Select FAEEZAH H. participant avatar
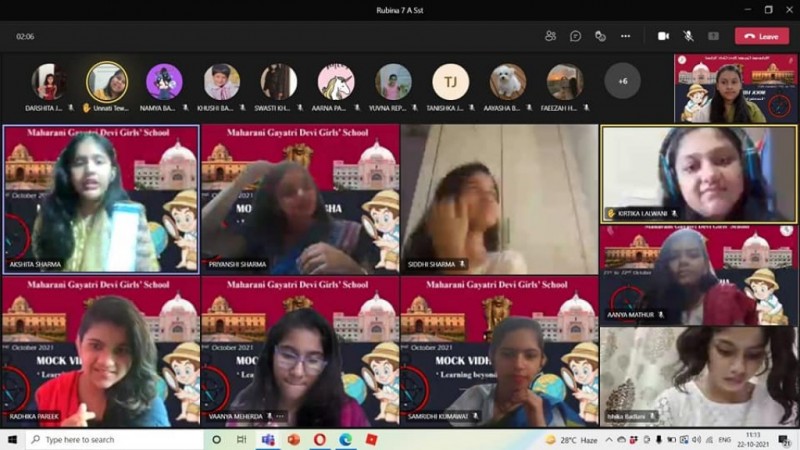The width and height of the screenshot is (800, 450). [x=565, y=82]
